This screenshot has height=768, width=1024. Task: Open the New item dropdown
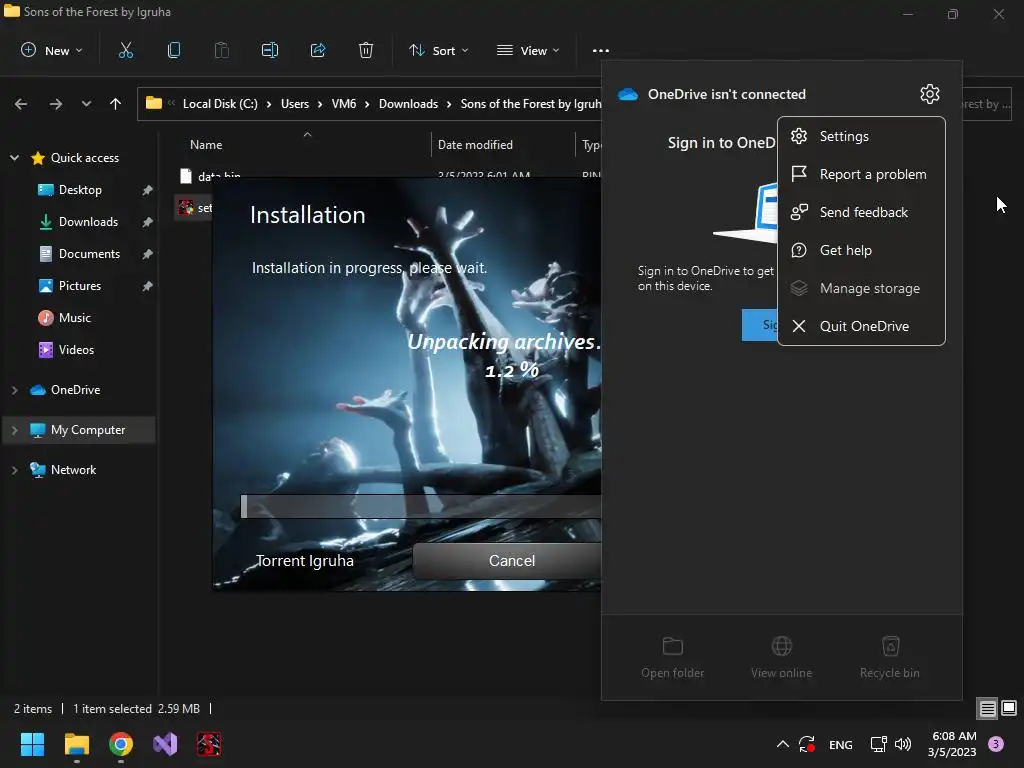point(52,50)
